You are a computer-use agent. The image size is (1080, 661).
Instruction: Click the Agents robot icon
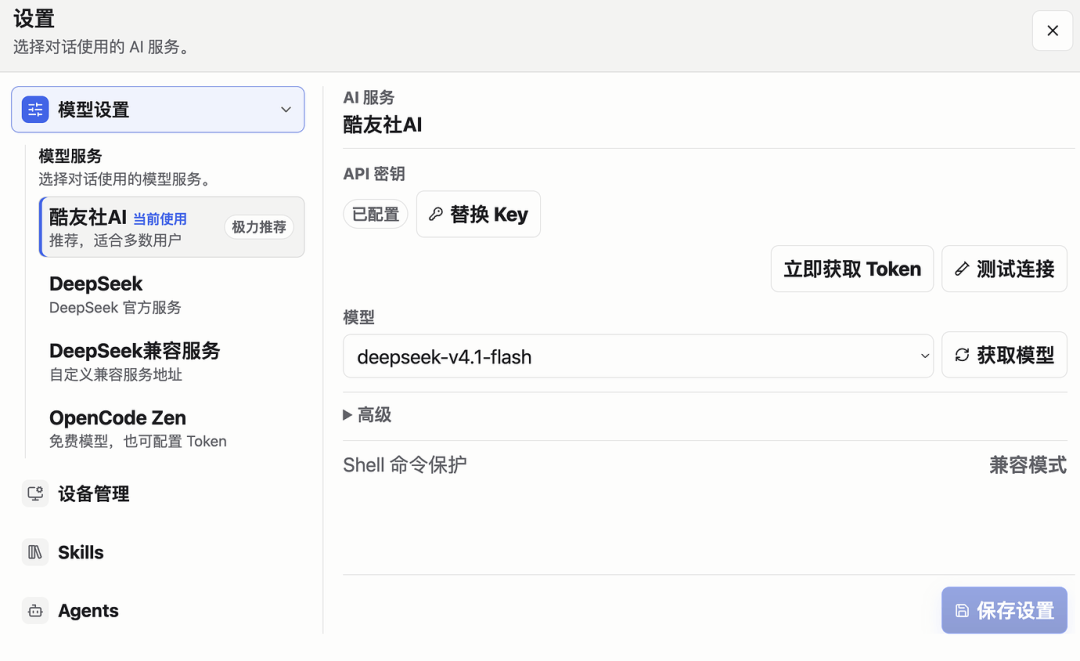pos(35,611)
